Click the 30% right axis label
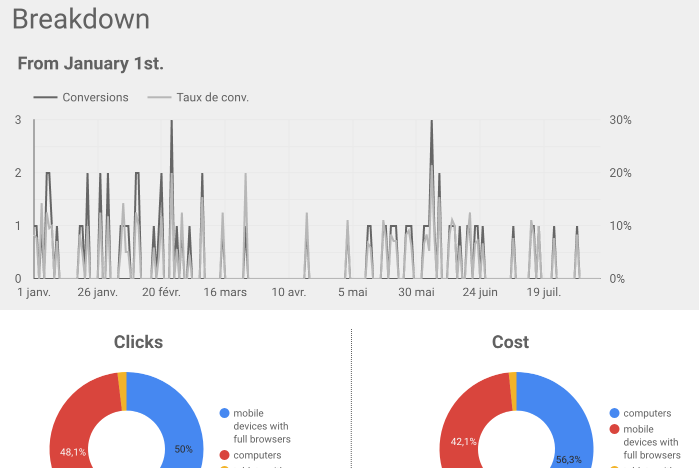699x468 pixels. [621, 120]
